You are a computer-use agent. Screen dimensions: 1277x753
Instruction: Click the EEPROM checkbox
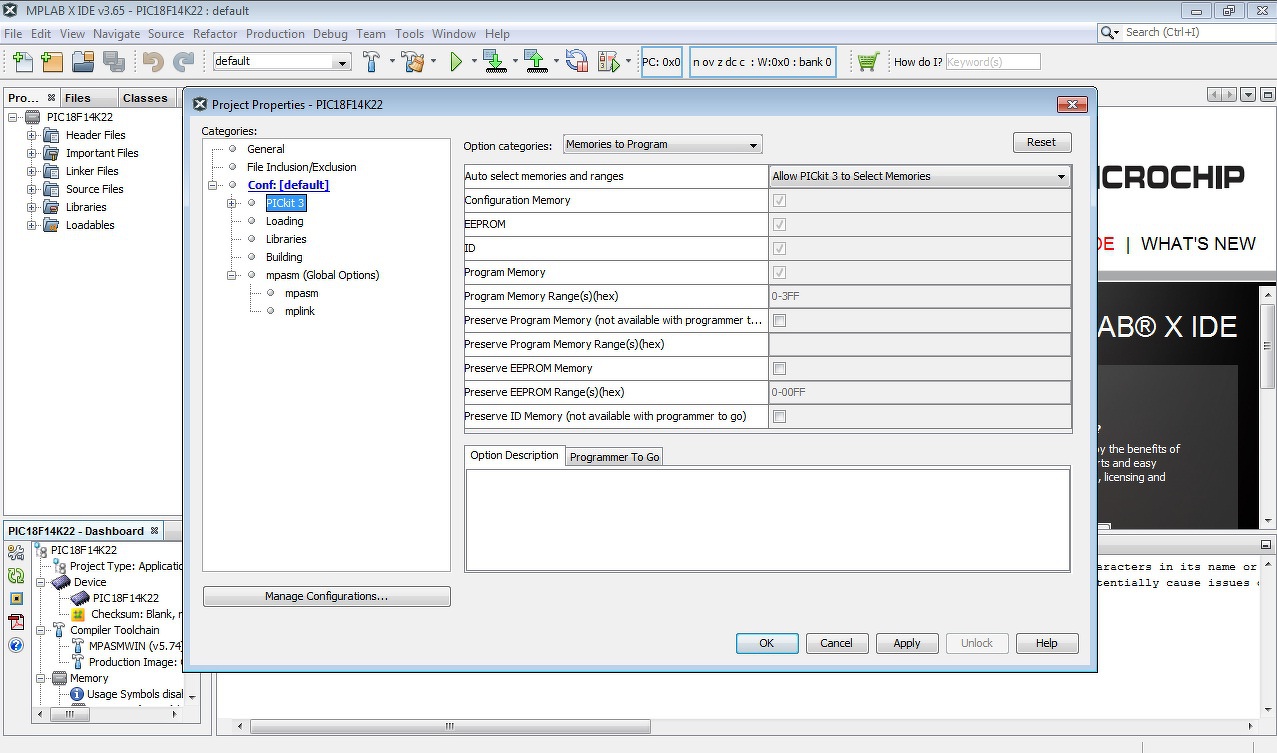[x=779, y=224]
